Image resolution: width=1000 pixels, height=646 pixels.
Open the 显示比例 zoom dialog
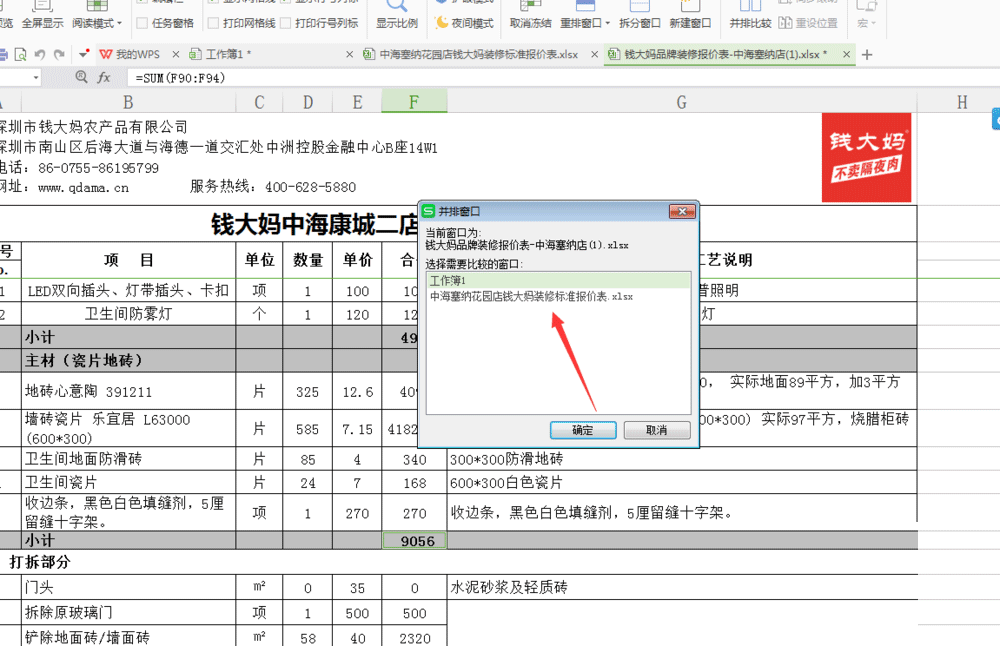pyautogui.click(x=397, y=23)
